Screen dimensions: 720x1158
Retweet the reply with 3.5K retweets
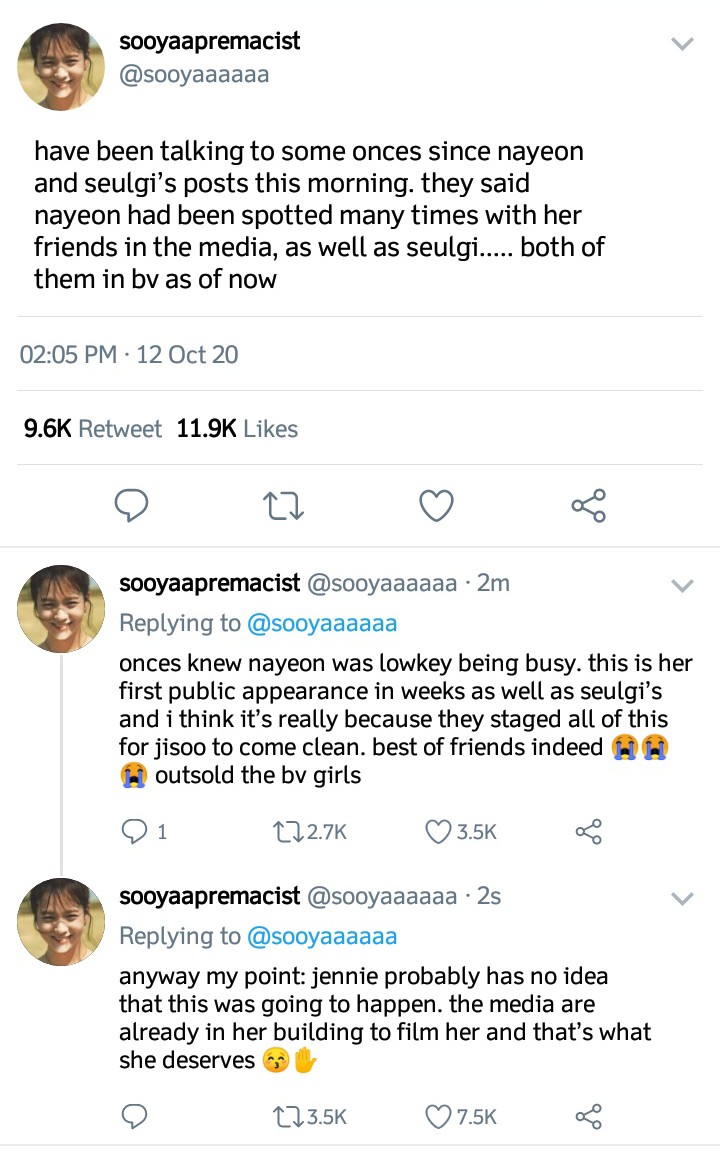[289, 1116]
